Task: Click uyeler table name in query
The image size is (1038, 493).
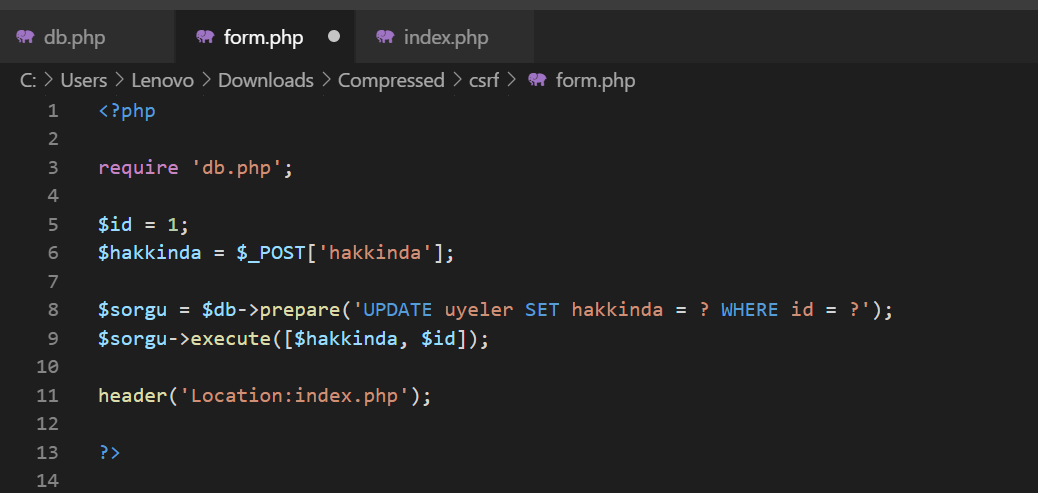Action: click(x=479, y=310)
